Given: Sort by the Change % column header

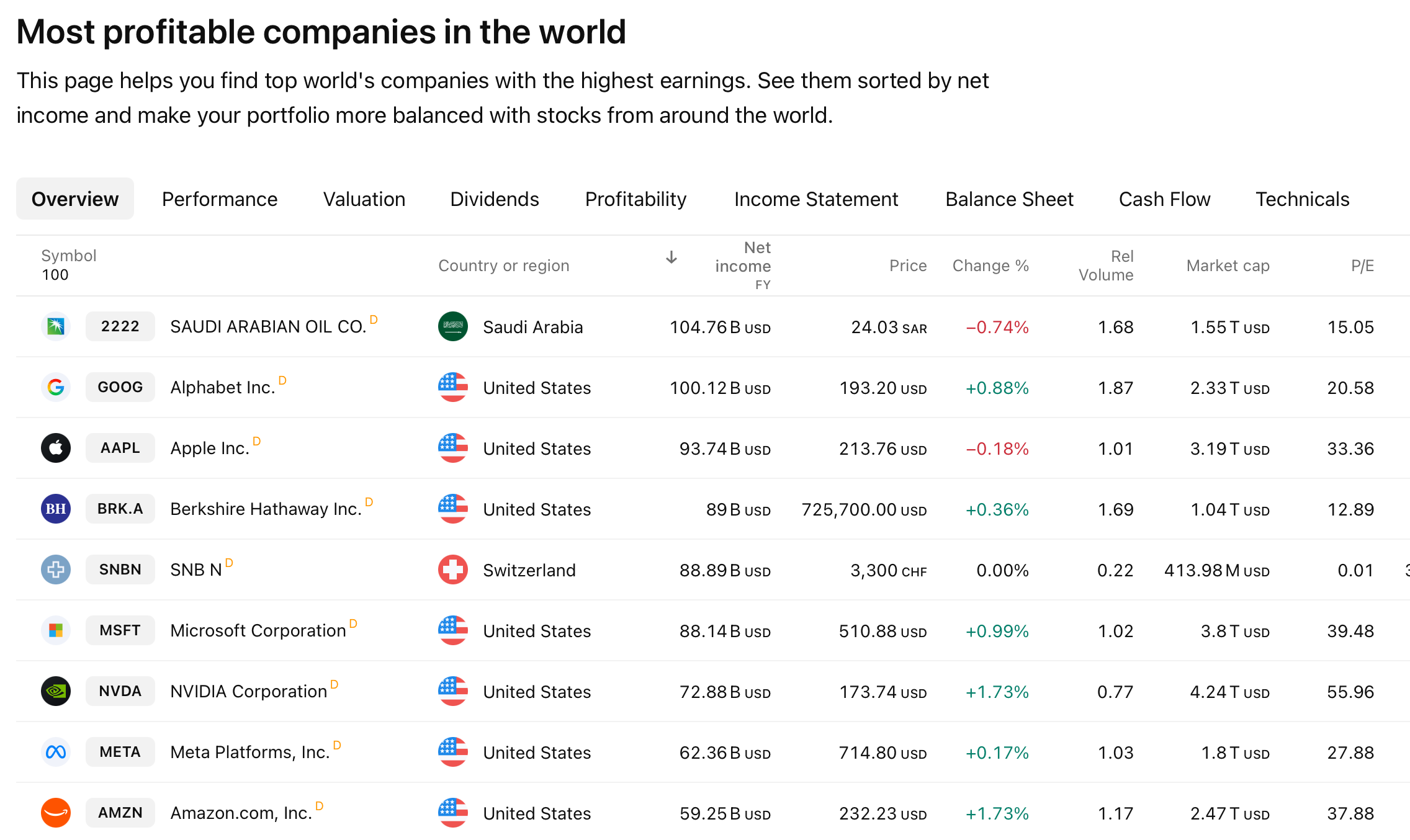Looking at the screenshot, I should (990, 266).
